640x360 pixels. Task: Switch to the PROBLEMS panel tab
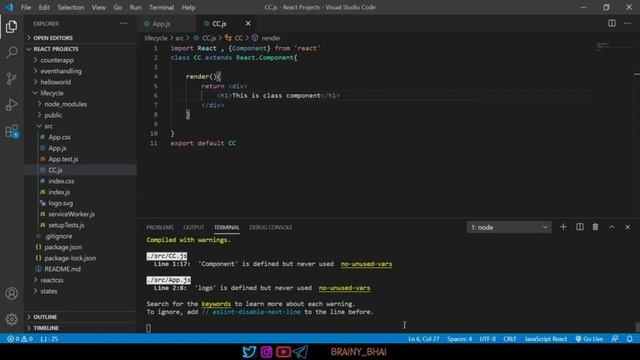click(x=160, y=227)
